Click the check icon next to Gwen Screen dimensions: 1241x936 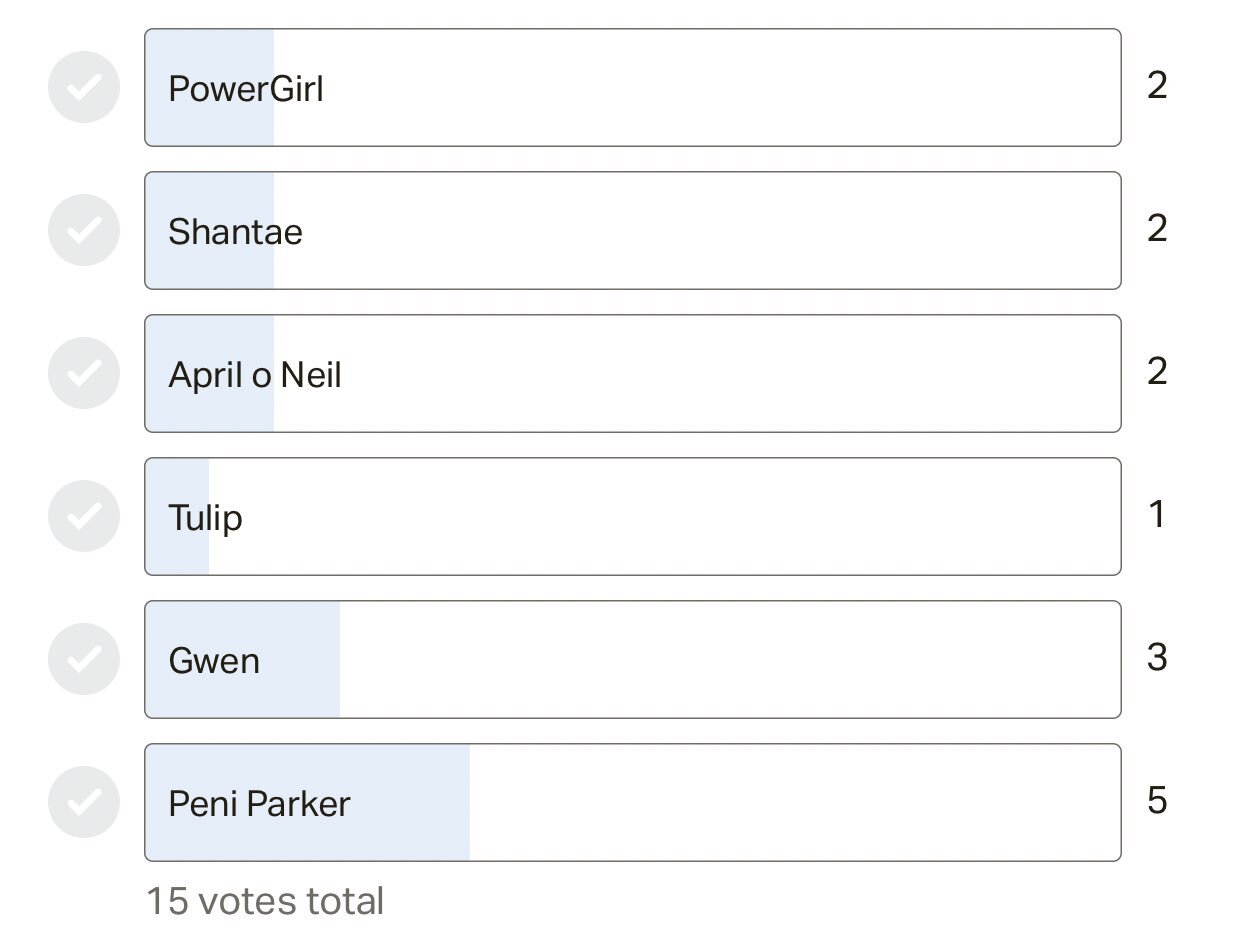[84, 660]
